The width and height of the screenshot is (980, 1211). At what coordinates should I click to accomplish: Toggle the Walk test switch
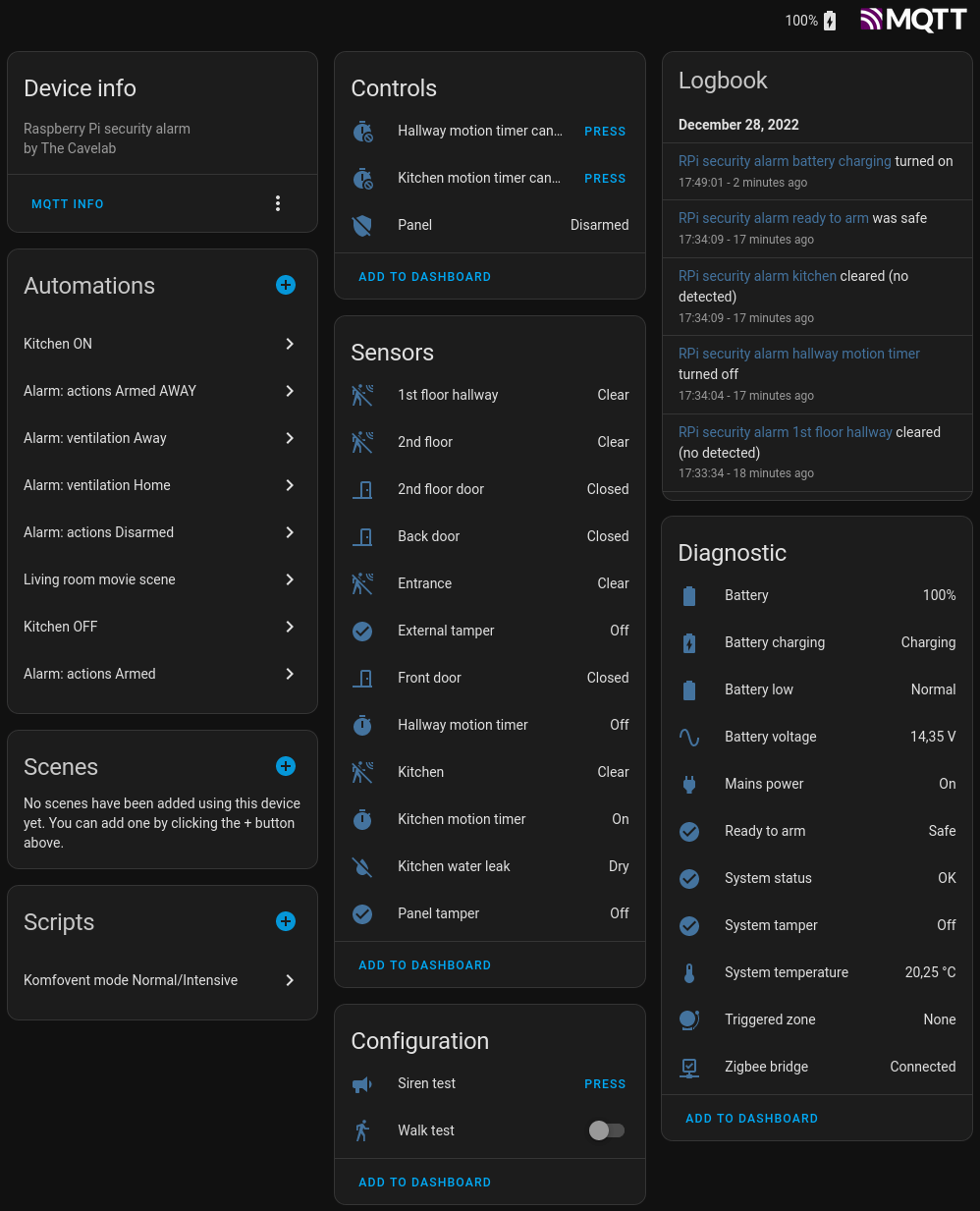click(606, 1130)
